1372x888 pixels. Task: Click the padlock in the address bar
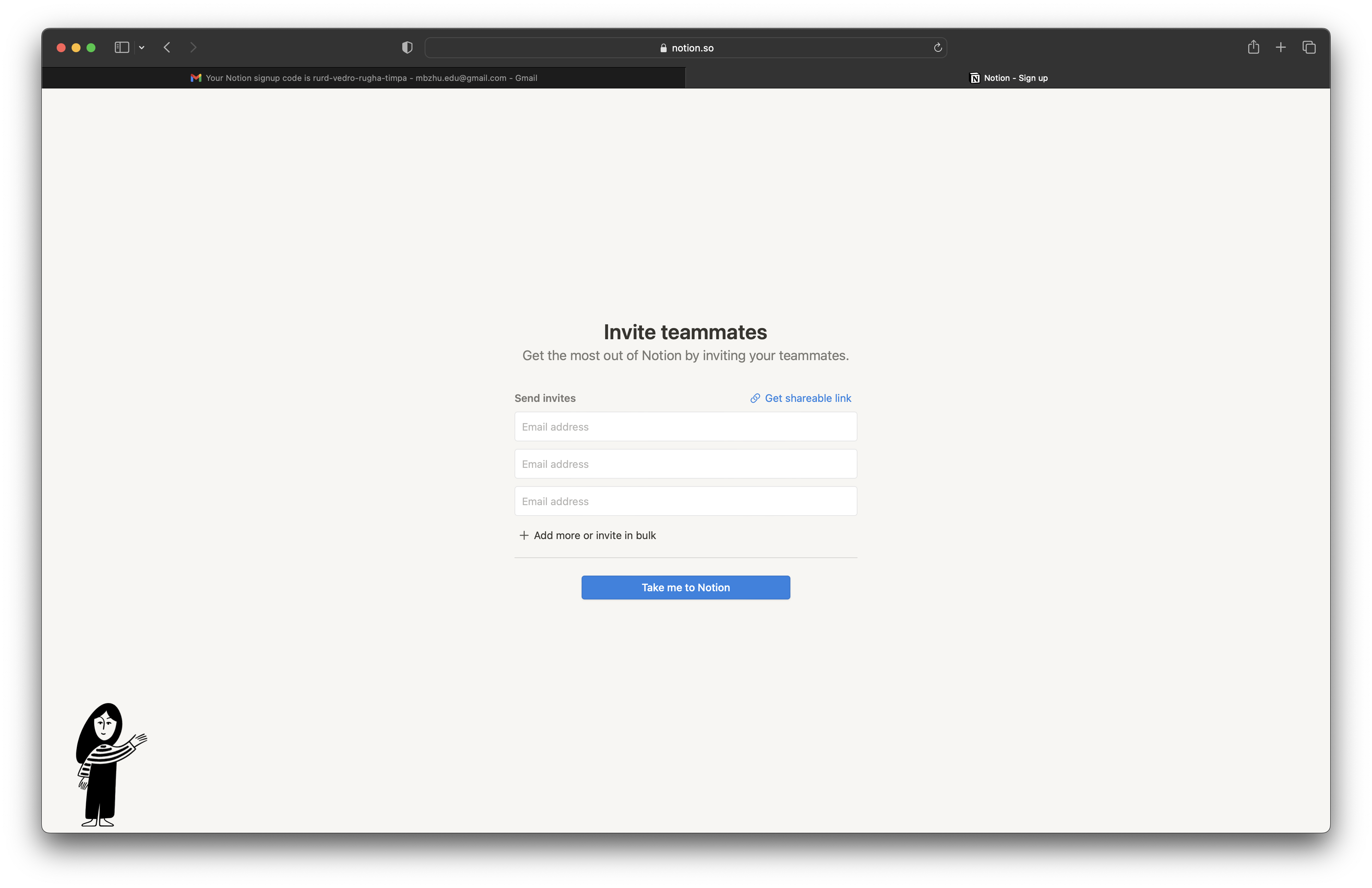coord(663,48)
